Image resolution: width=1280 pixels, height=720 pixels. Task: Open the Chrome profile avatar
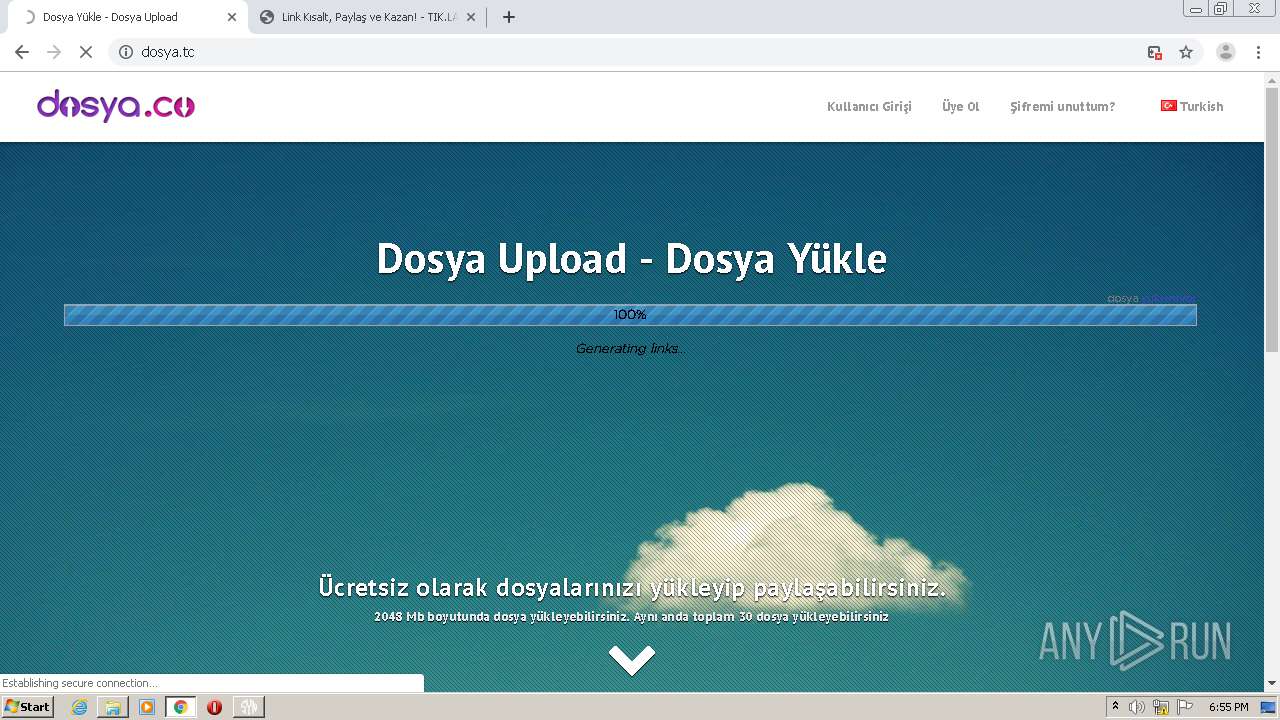tap(1226, 52)
